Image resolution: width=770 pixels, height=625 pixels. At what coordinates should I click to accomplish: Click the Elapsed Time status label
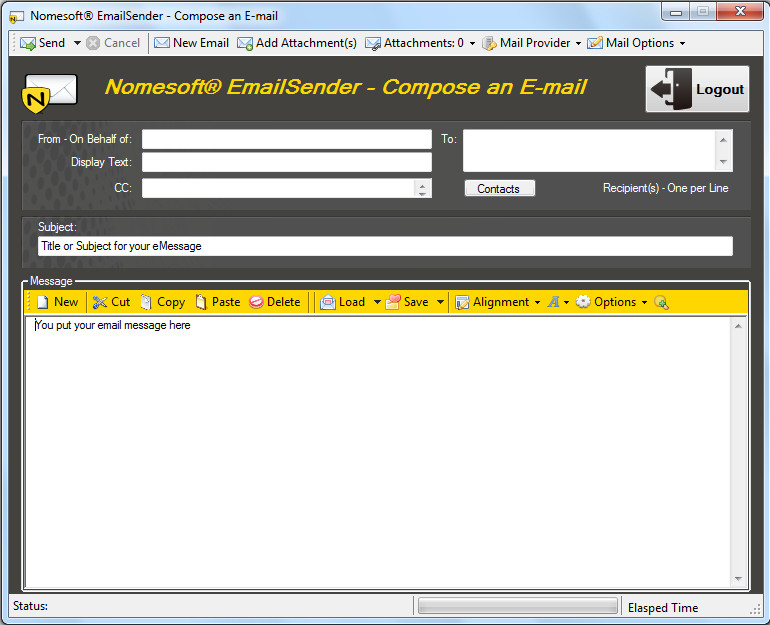point(663,608)
